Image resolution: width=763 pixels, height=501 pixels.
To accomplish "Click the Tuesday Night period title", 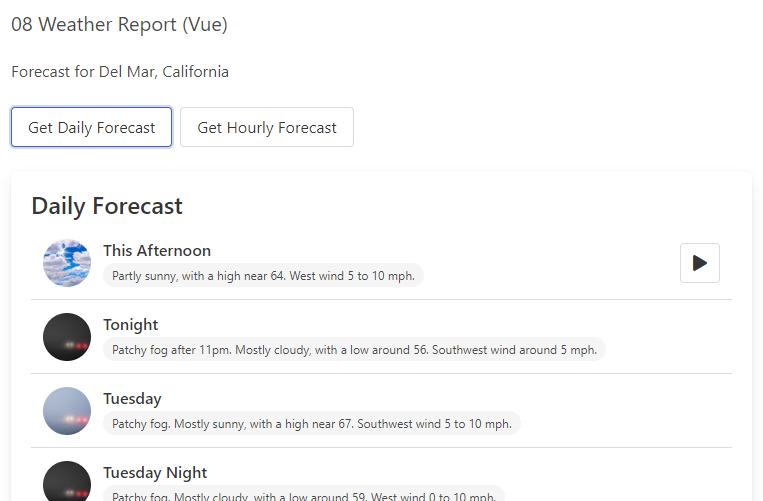I will [155, 473].
